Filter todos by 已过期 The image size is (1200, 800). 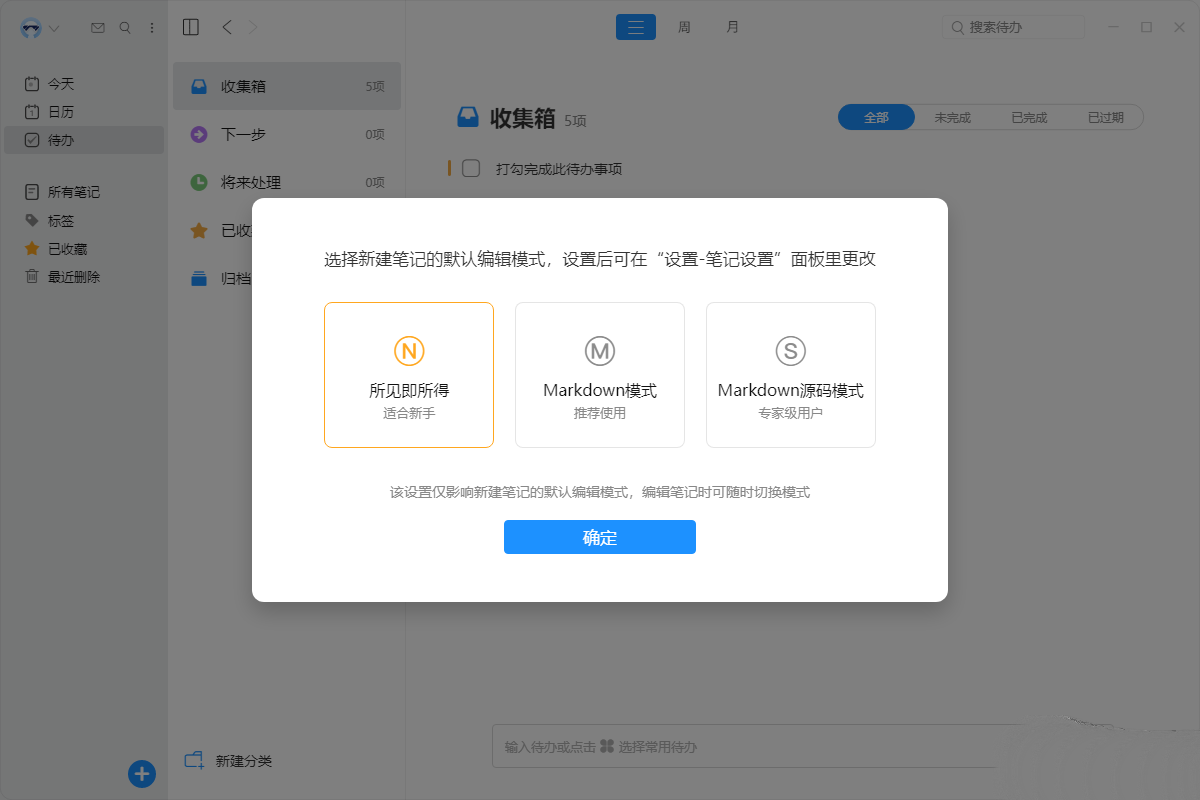[1105, 117]
